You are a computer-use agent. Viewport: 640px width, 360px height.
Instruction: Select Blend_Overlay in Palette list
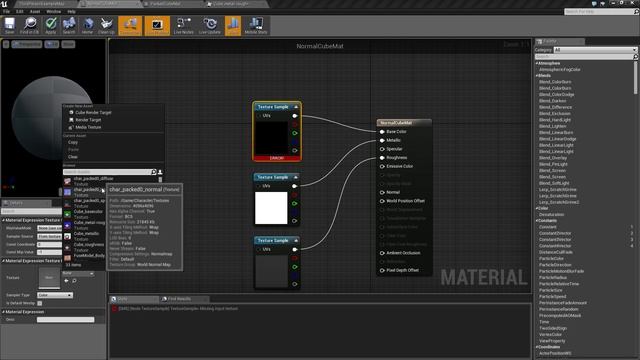(x=553, y=158)
